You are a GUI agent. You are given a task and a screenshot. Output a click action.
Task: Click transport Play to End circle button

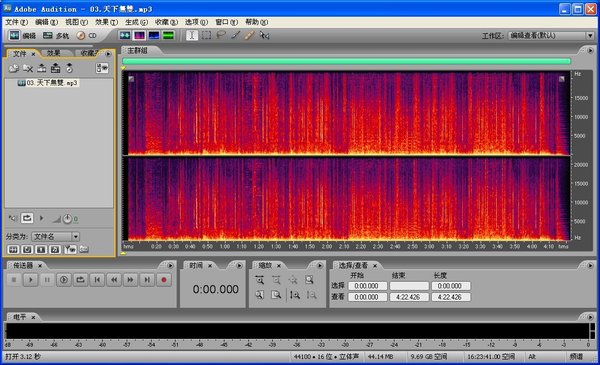point(64,280)
